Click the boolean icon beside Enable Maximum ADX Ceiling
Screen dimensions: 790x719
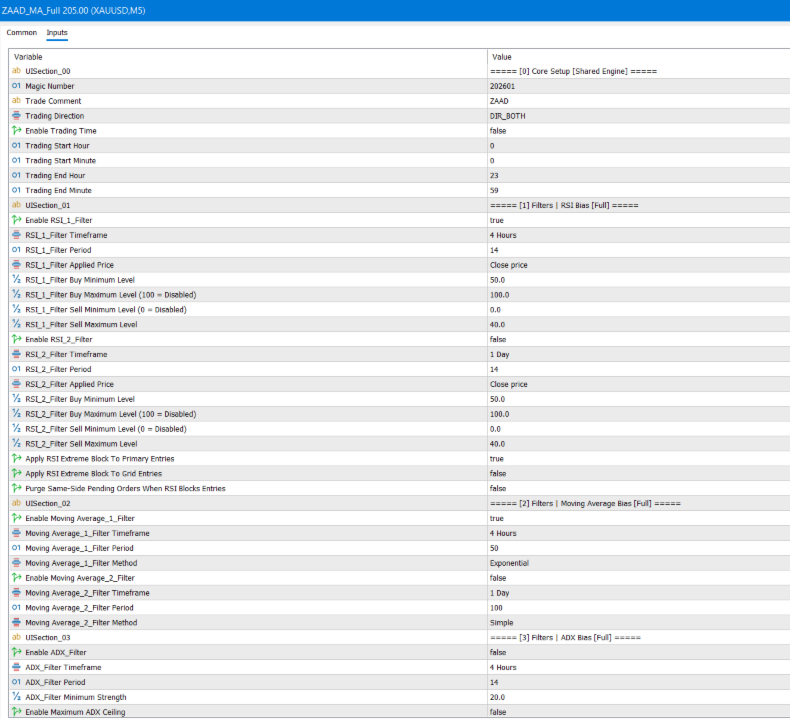pos(17,712)
